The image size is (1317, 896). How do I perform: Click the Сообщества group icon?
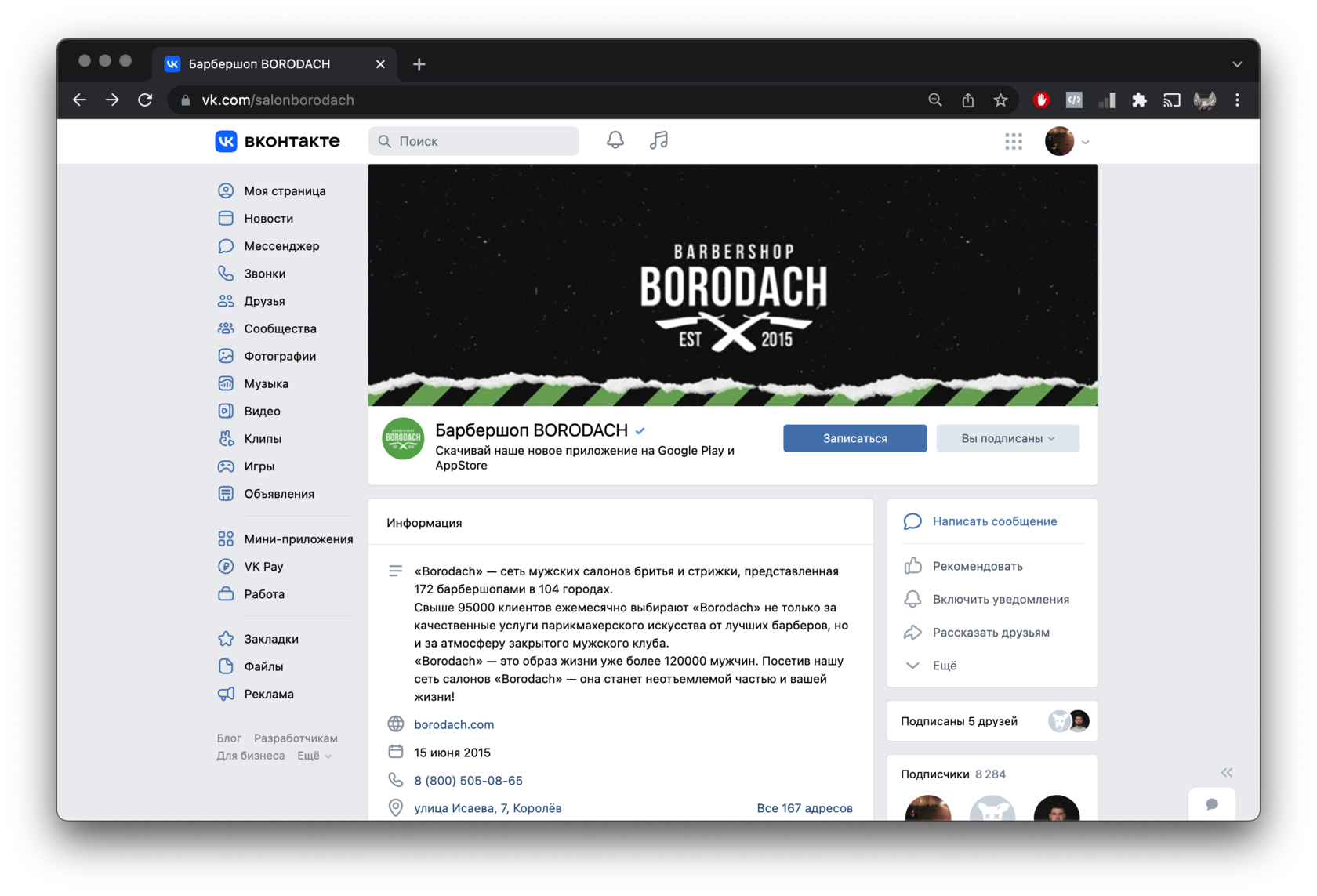point(226,328)
